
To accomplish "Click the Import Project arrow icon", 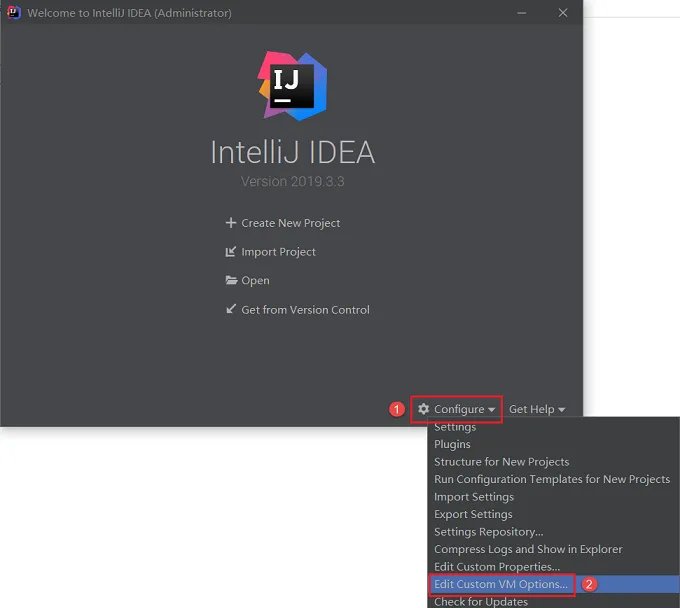I will coord(231,252).
